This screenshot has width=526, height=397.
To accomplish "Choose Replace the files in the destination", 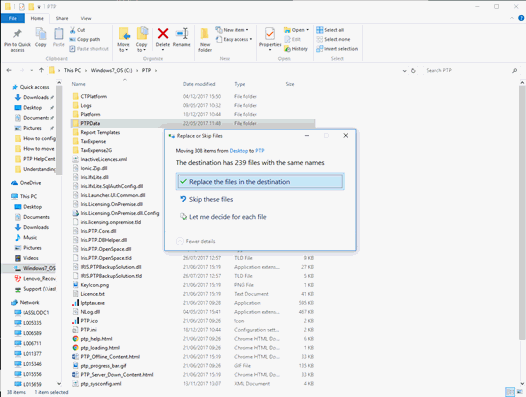I will coord(260,182).
